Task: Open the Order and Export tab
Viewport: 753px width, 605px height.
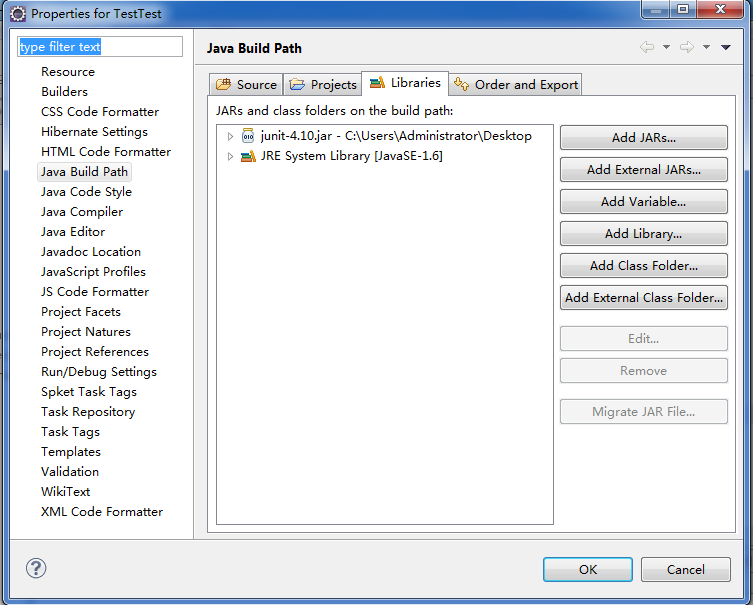Action: (x=516, y=85)
